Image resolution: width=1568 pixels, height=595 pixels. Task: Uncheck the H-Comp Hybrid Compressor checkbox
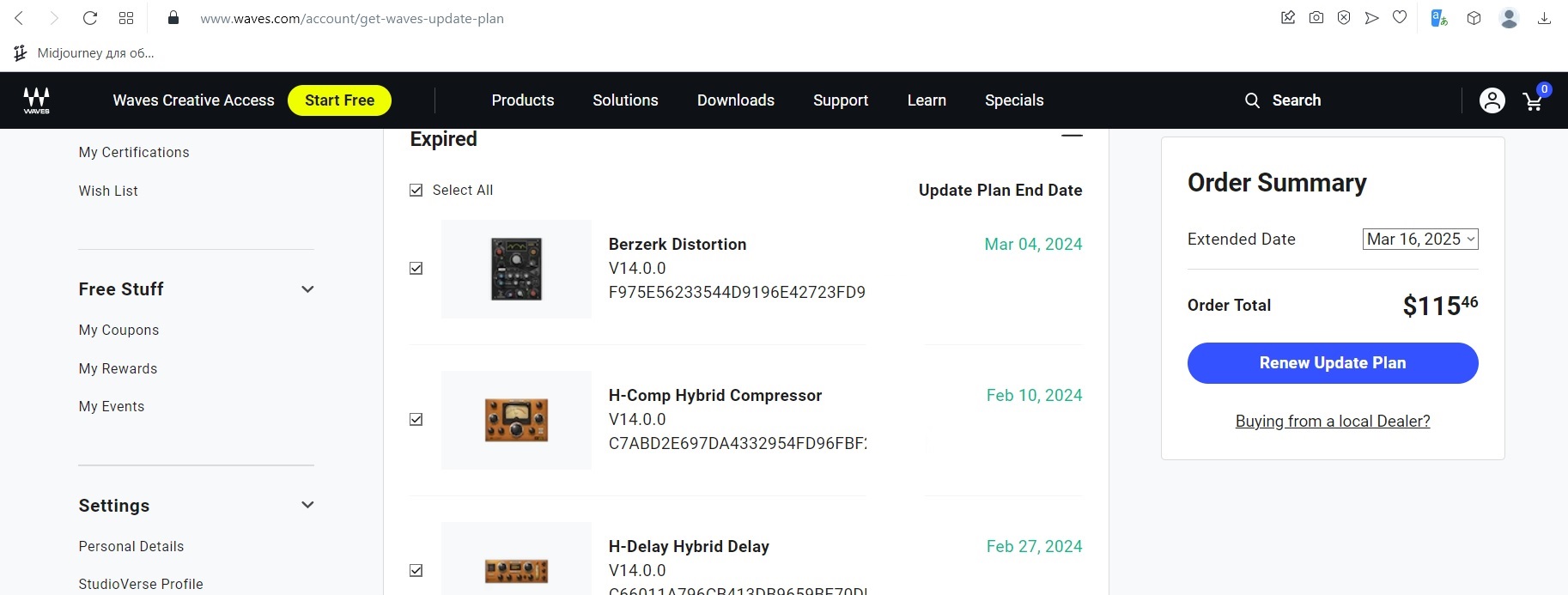coord(416,420)
